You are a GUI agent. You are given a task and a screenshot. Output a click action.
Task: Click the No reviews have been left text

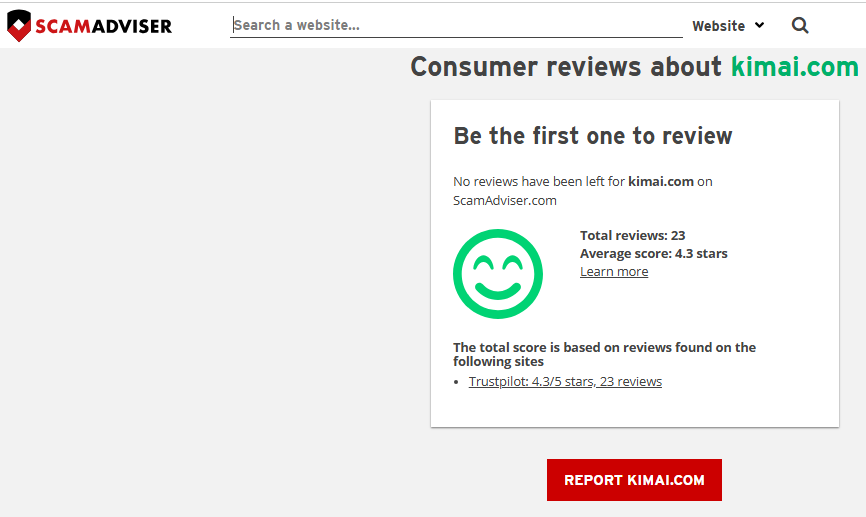click(x=583, y=191)
